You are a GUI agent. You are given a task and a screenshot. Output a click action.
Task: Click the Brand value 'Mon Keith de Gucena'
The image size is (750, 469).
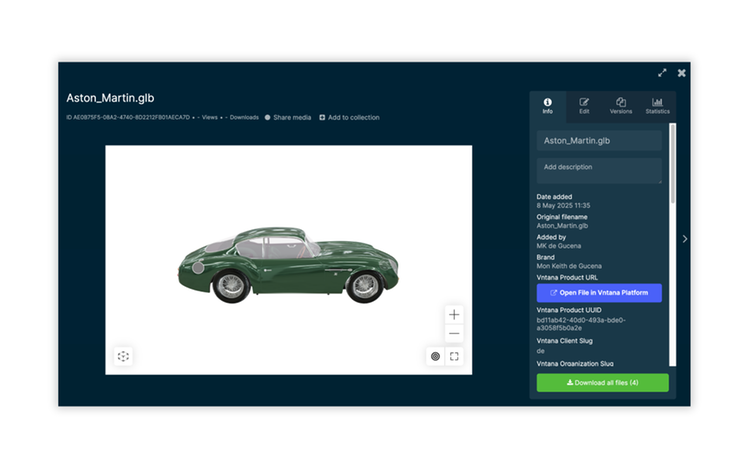click(569, 266)
